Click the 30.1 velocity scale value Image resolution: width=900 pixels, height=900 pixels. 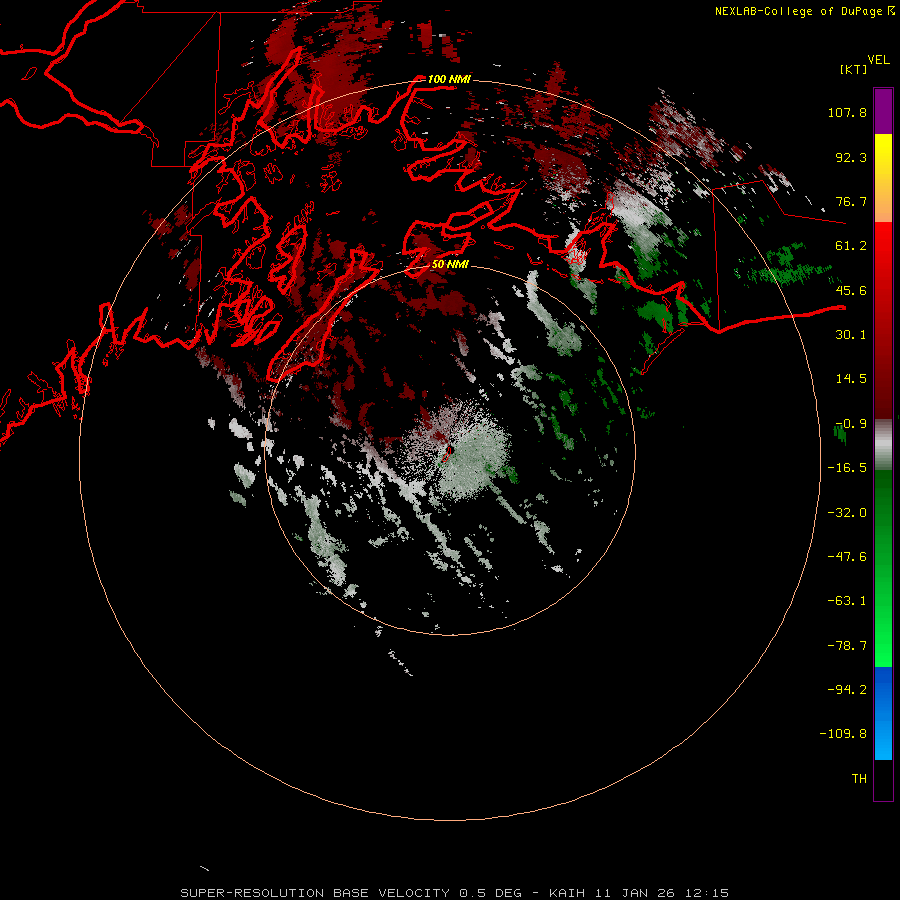tap(851, 335)
